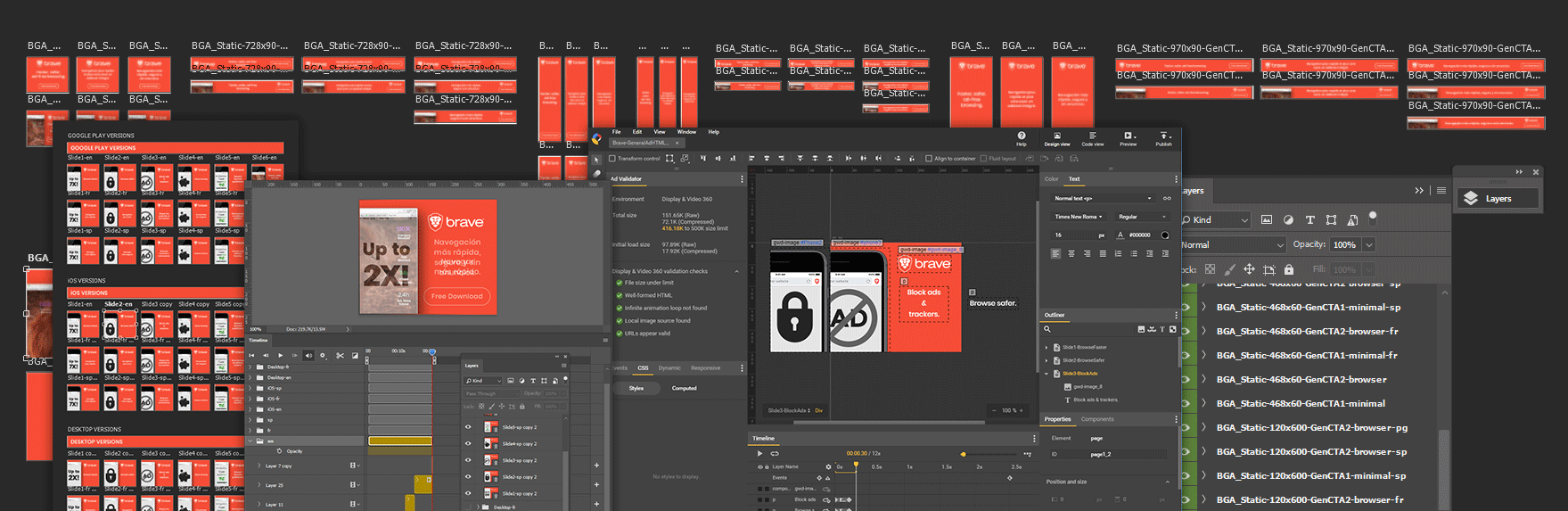
Task: Adjust the Web Designer timeline zoom slider
Action: point(963,454)
